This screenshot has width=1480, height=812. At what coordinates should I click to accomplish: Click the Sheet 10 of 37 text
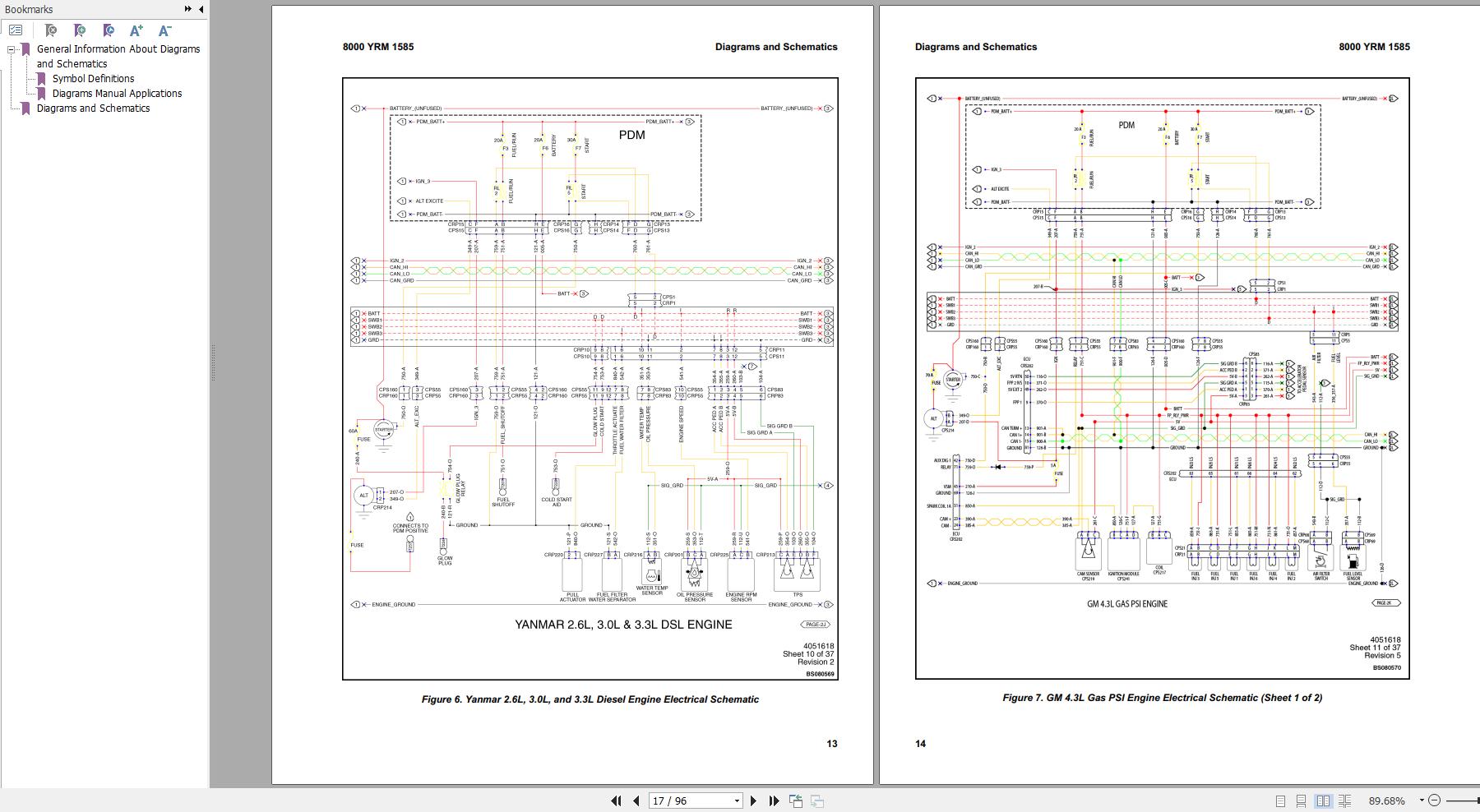tap(808, 654)
